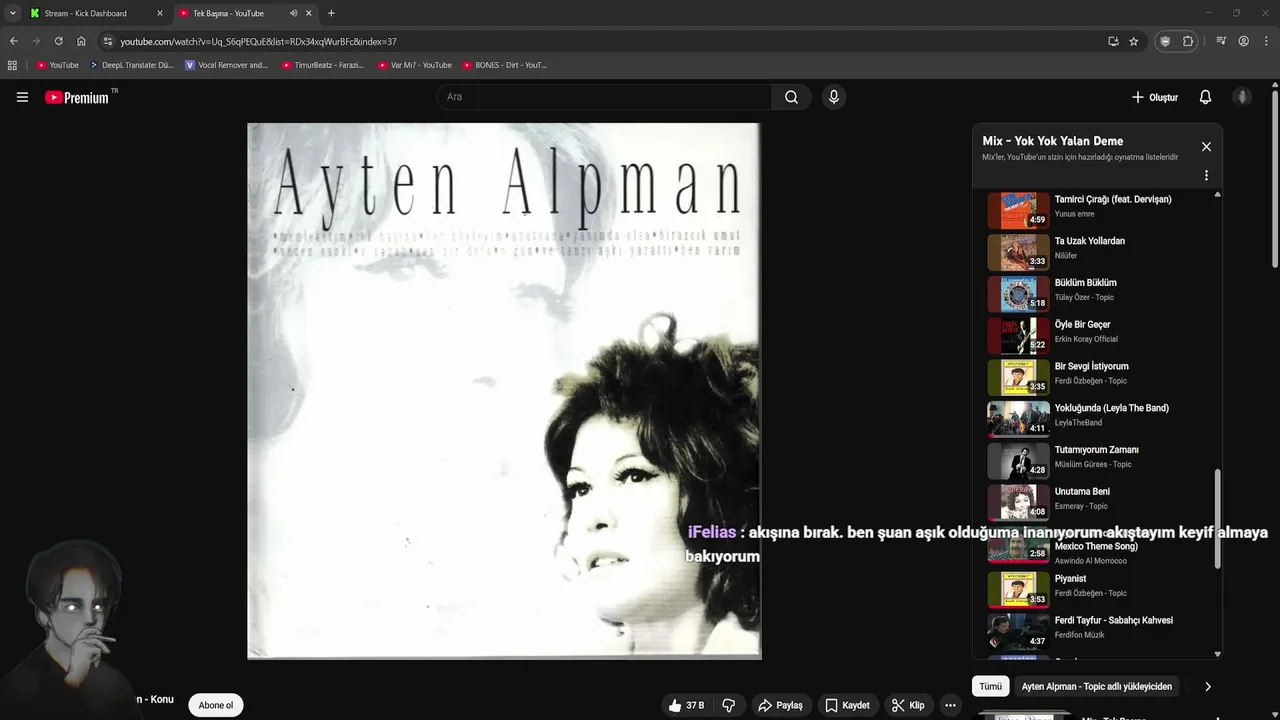Viewport: 1280px width, 720px height.
Task: Click the Oluştur create button
Action: tap(1154, 97)
